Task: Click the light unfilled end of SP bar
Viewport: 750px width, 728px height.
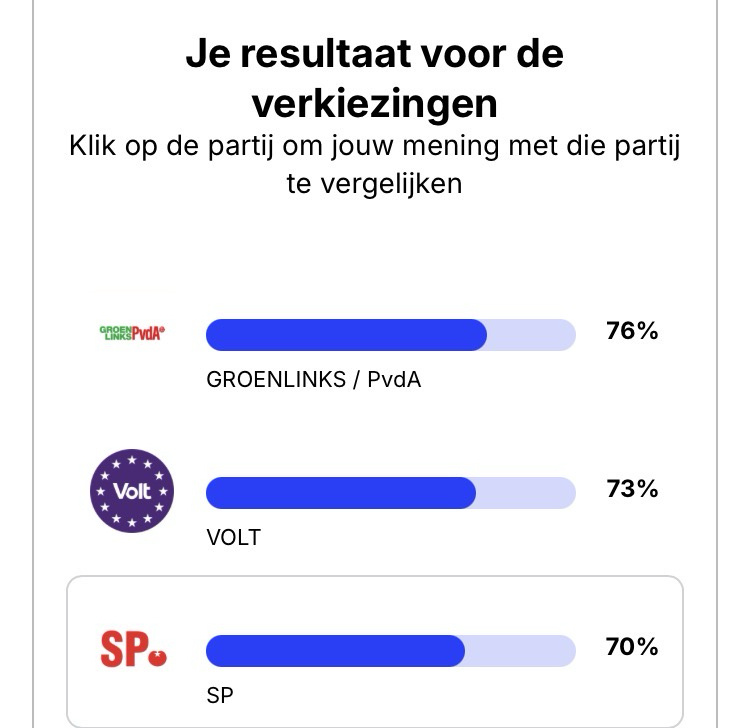Action: [x=521, y=651]
